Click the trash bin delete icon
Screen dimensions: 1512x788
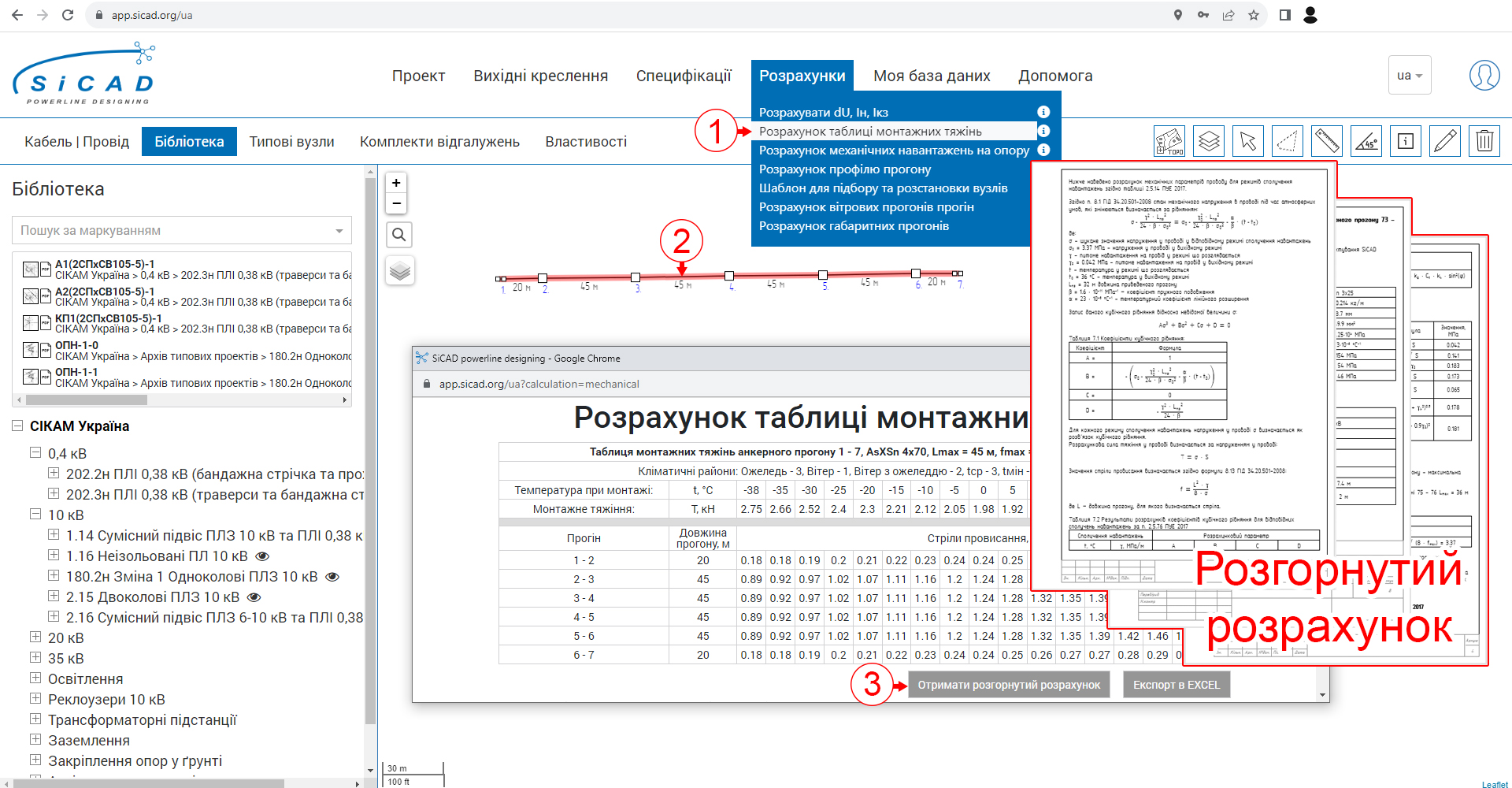pyautogui.click(x=1484, y=141)
